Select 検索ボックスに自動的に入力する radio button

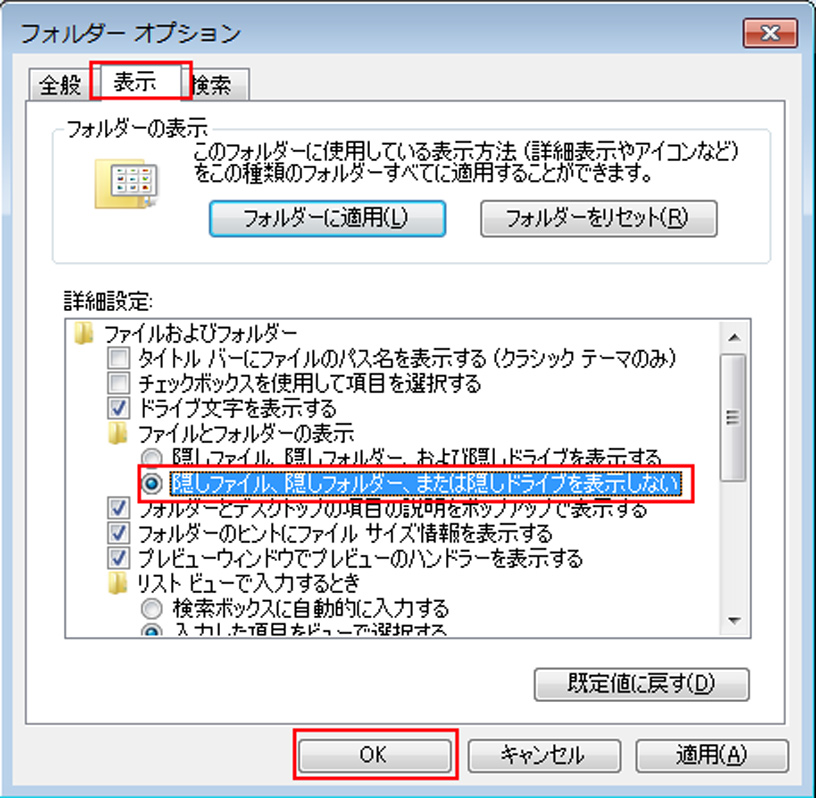click(152, 608)
